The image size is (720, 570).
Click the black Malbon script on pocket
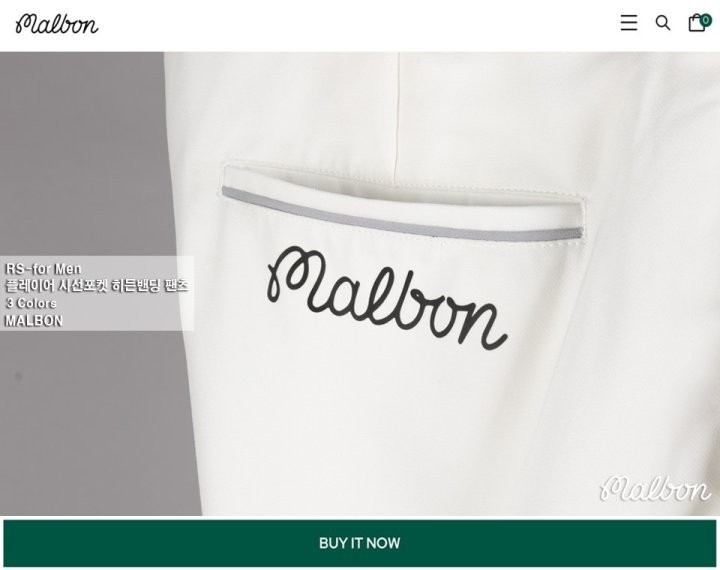click(x=387, y=298)
